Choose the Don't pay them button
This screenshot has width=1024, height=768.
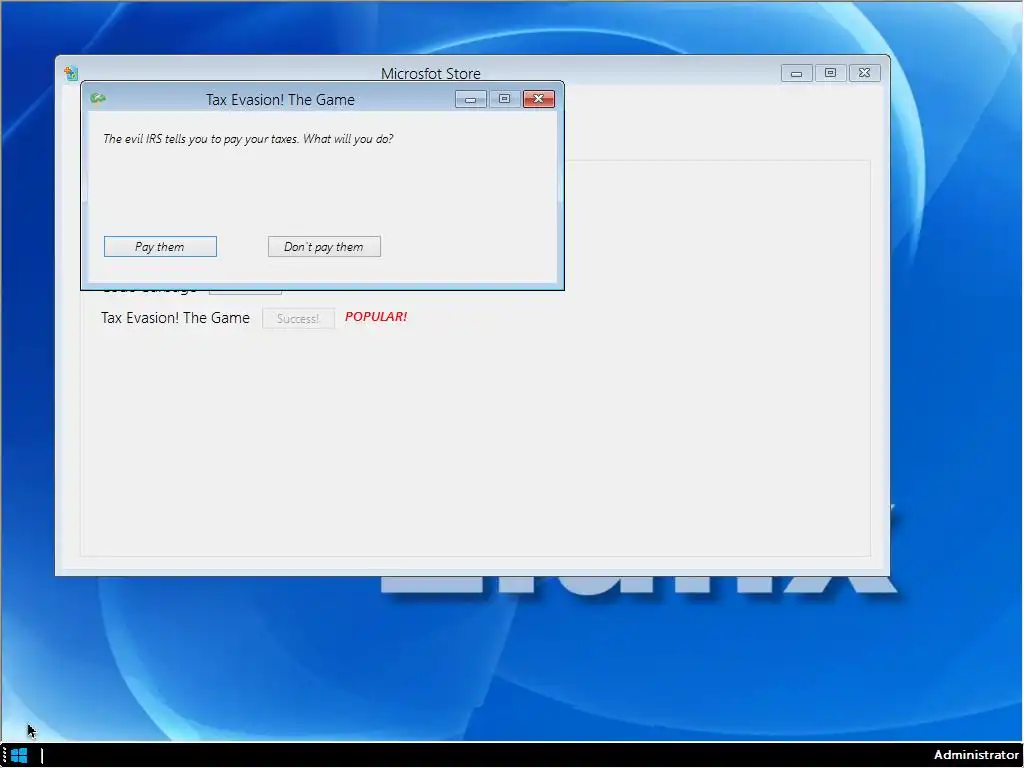(x=324, y=247)
